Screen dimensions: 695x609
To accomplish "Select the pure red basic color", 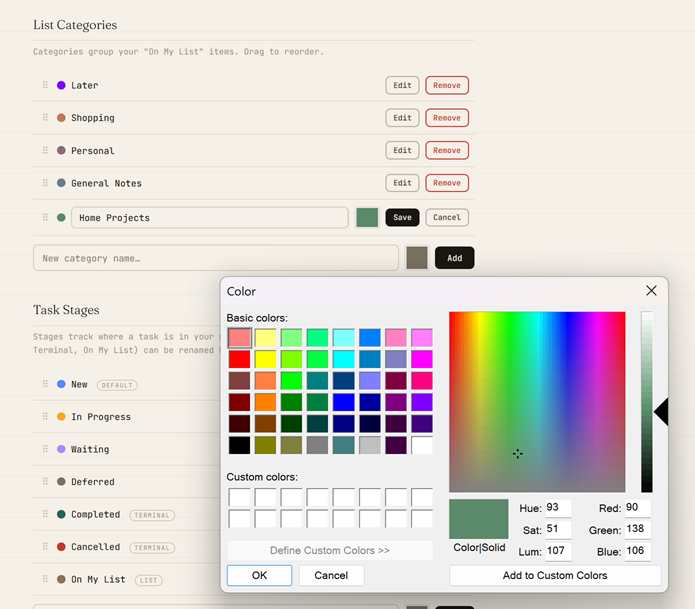I will coord(239,359).
